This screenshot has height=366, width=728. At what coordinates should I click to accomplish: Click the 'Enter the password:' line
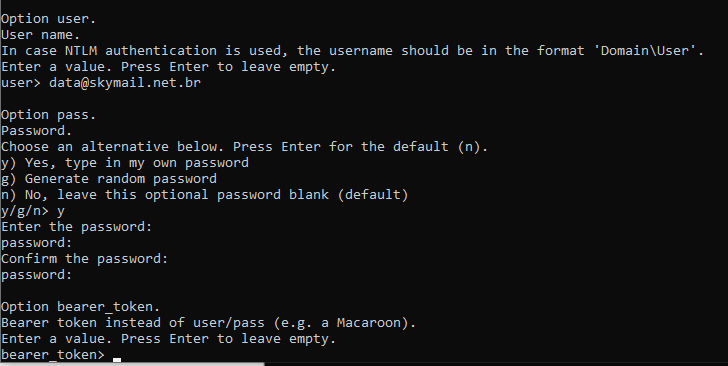point(77,227)
